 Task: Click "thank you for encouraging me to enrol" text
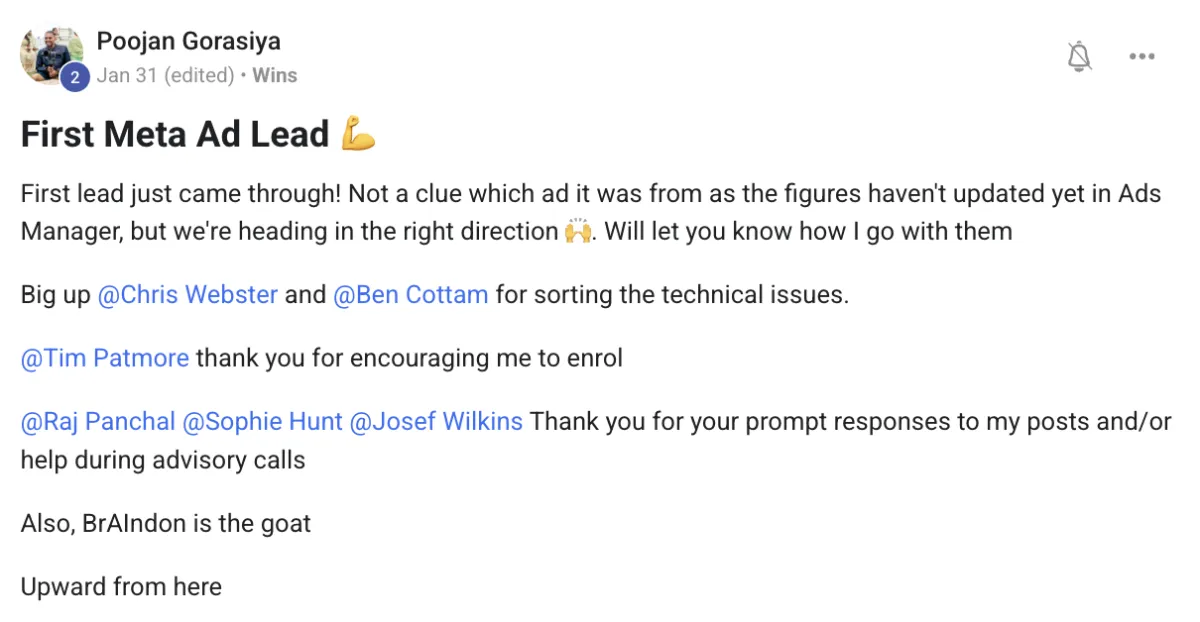tap(409, 358)
